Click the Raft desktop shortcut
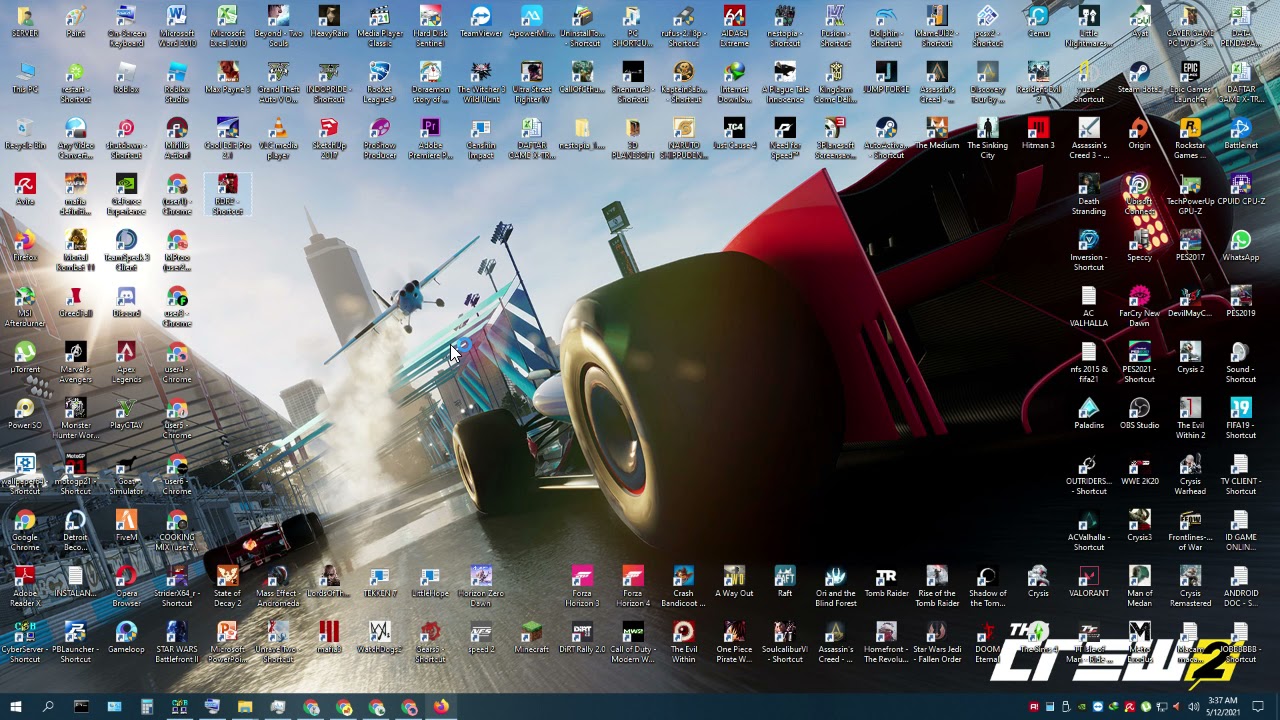The image size is (1280, 720). click(x=785, y=583)
